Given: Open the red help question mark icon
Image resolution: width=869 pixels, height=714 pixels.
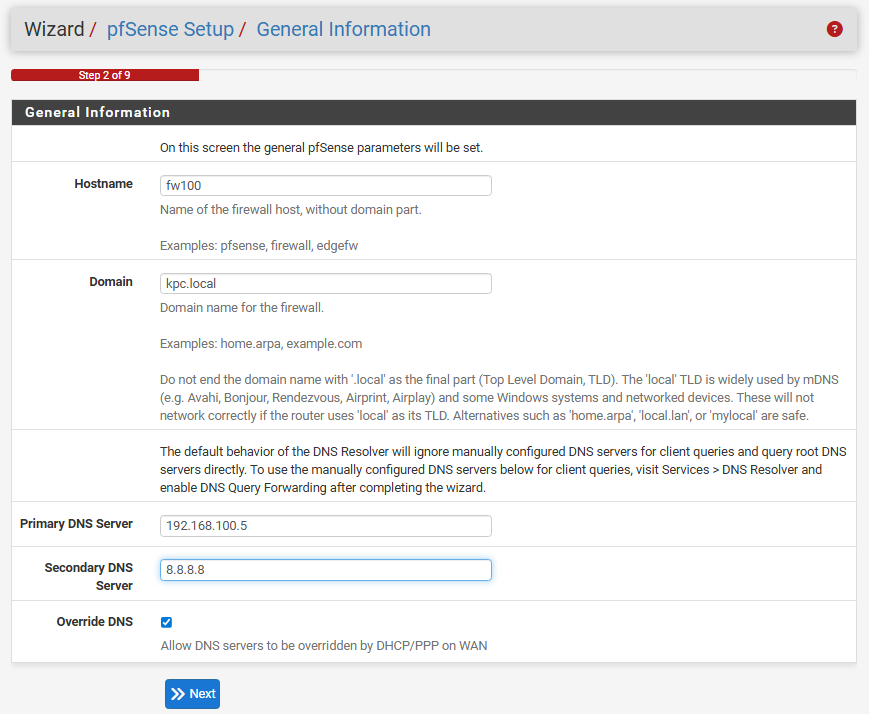Looking at the screenshot, I should coord(835,29).
